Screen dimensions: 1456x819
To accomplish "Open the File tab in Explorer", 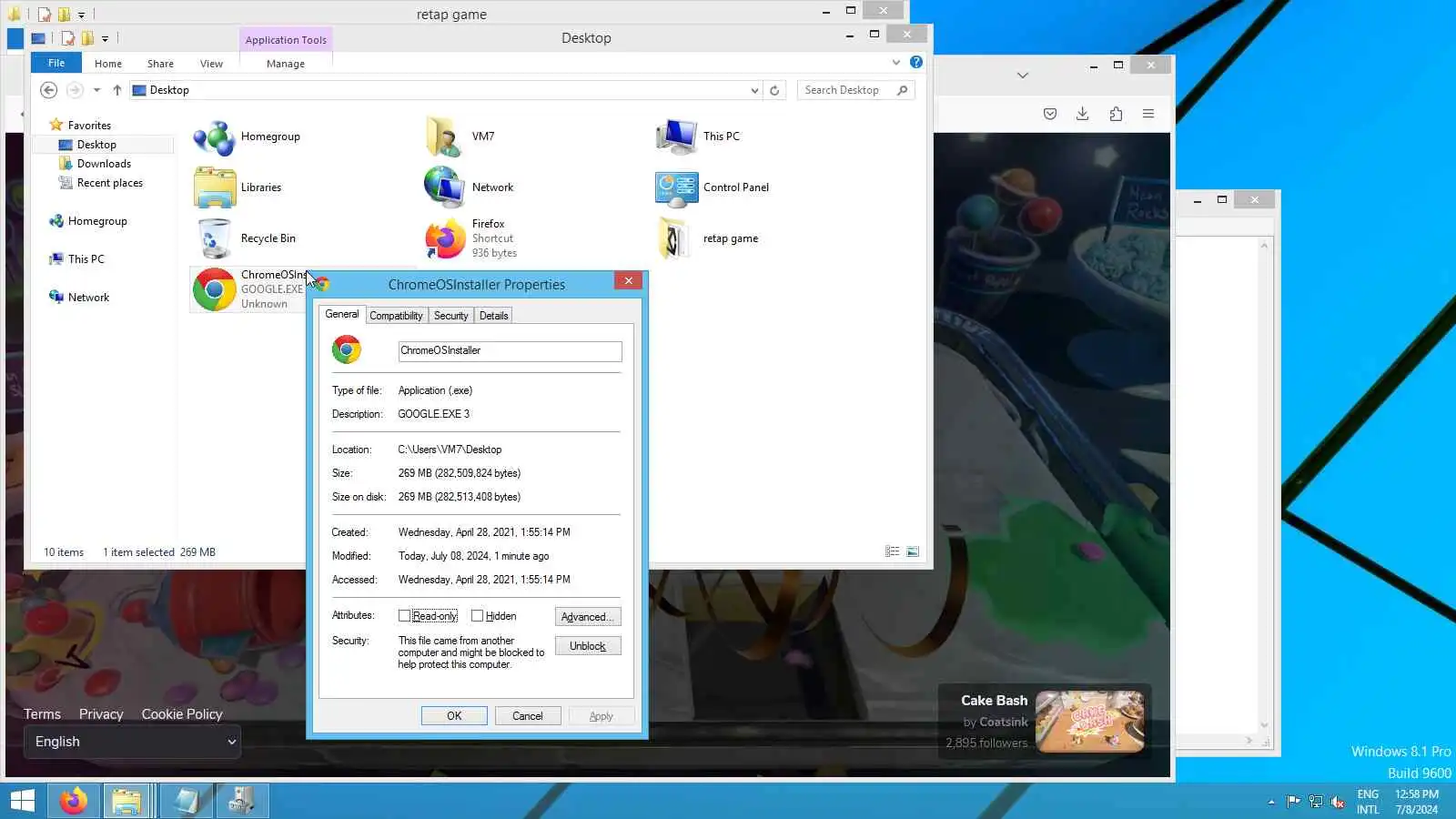I will [56, 63].
